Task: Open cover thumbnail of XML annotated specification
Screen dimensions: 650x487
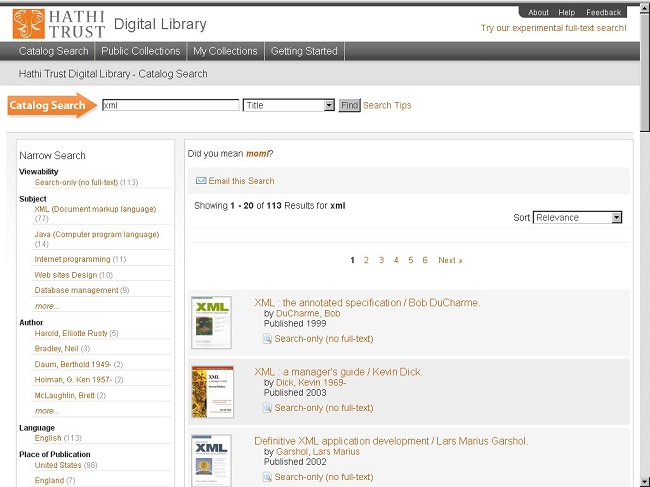Action: pos(211,322)
